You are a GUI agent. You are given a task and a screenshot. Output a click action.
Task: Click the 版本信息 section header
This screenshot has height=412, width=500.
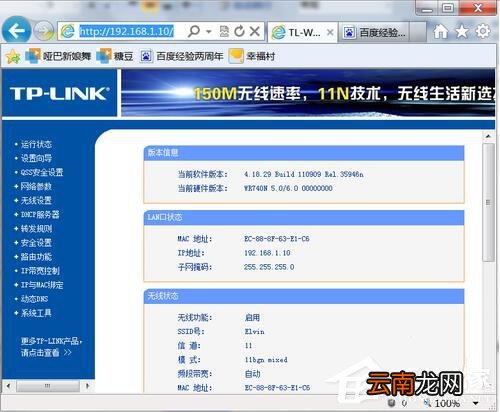[304, 153]
